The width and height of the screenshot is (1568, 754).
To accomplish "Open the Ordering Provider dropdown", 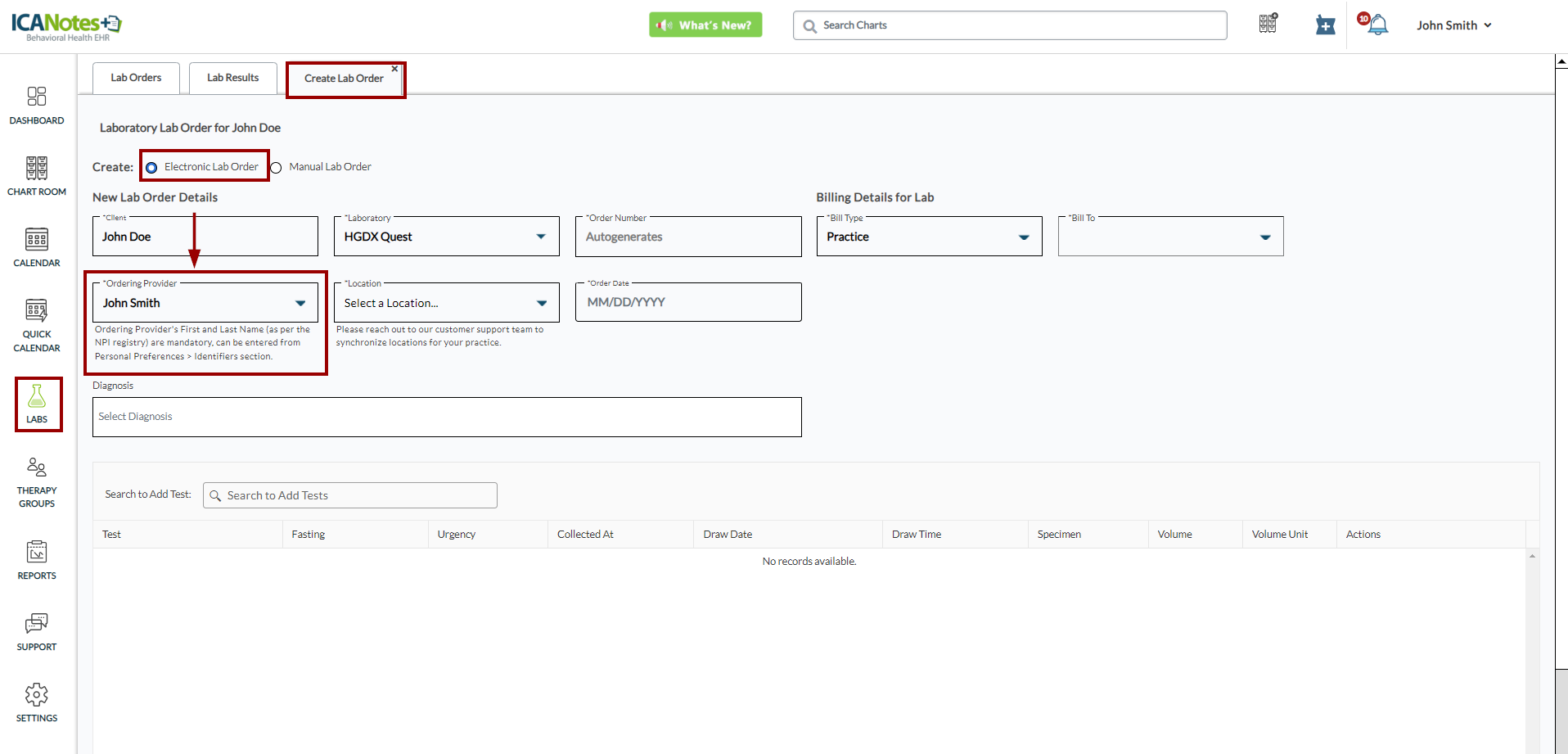I will 300,303.
